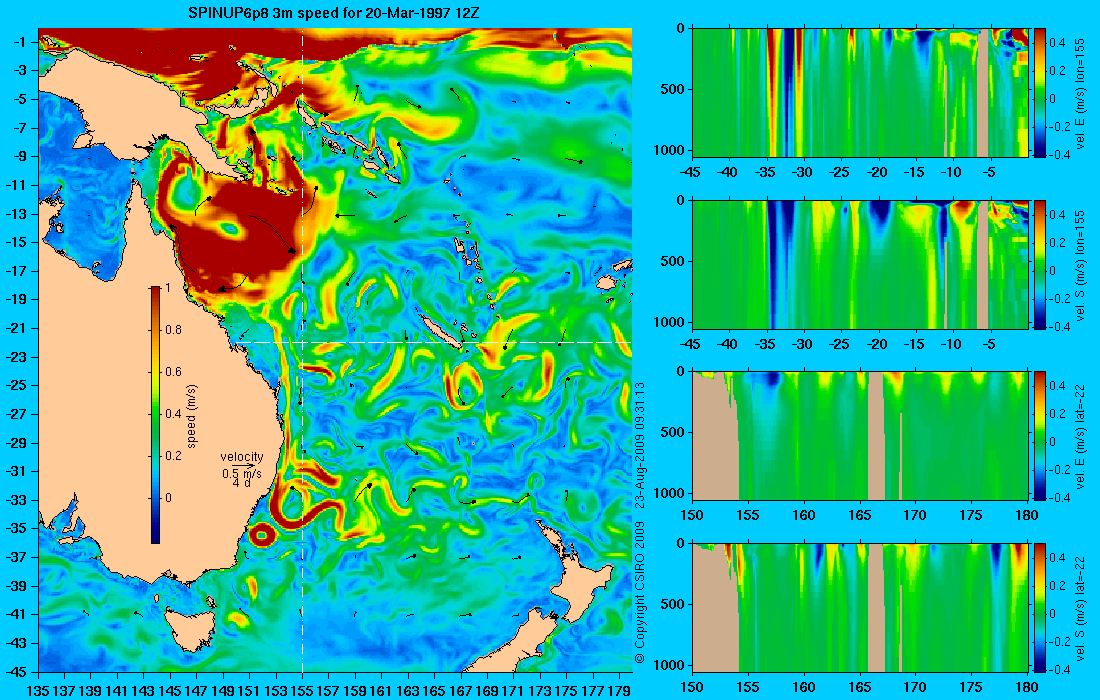The image size is (1100, 700).
Task: Click the speed colorbar inside the main map
Action: point(155,415)
